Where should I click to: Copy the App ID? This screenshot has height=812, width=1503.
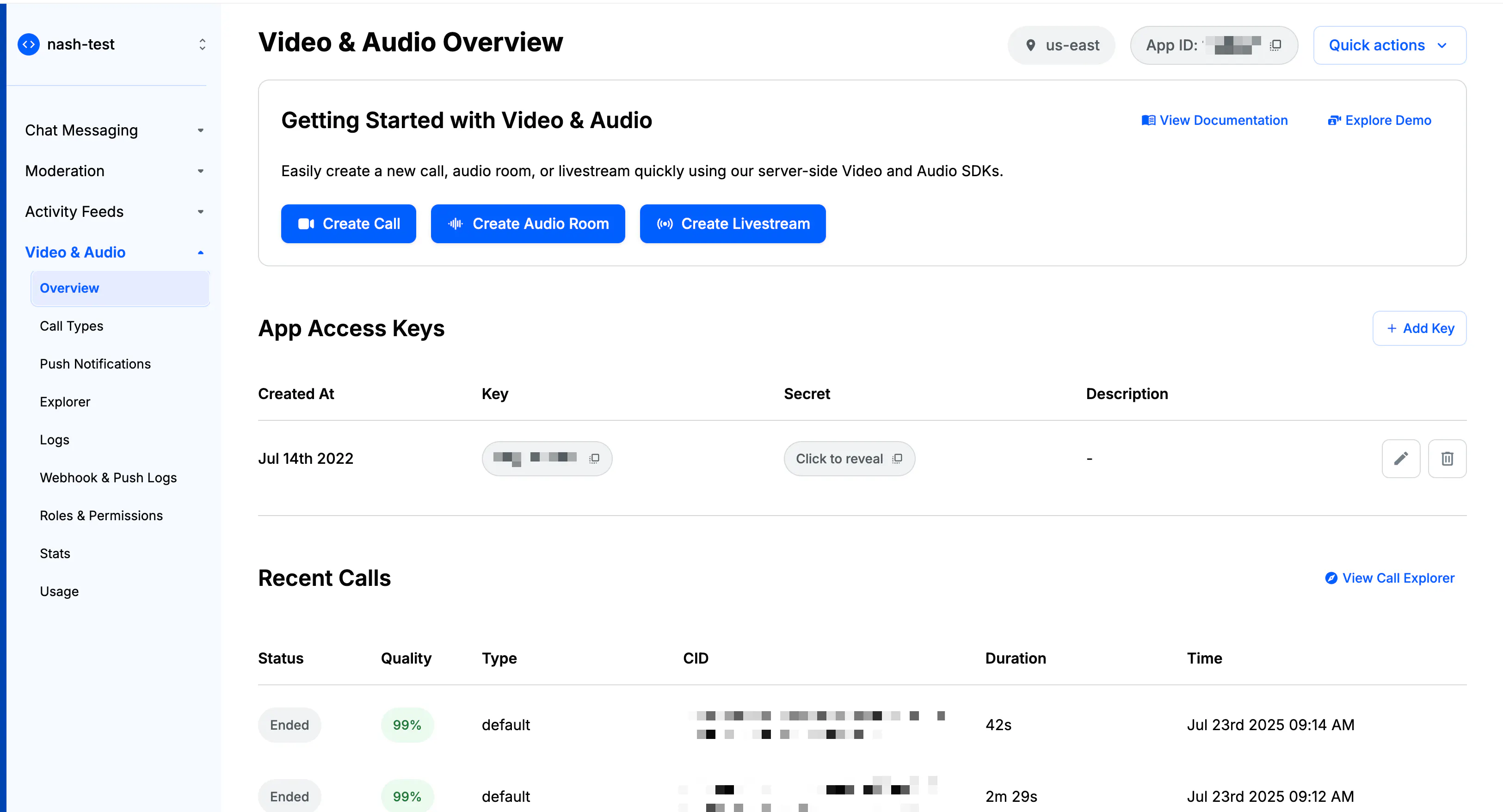1276,45
